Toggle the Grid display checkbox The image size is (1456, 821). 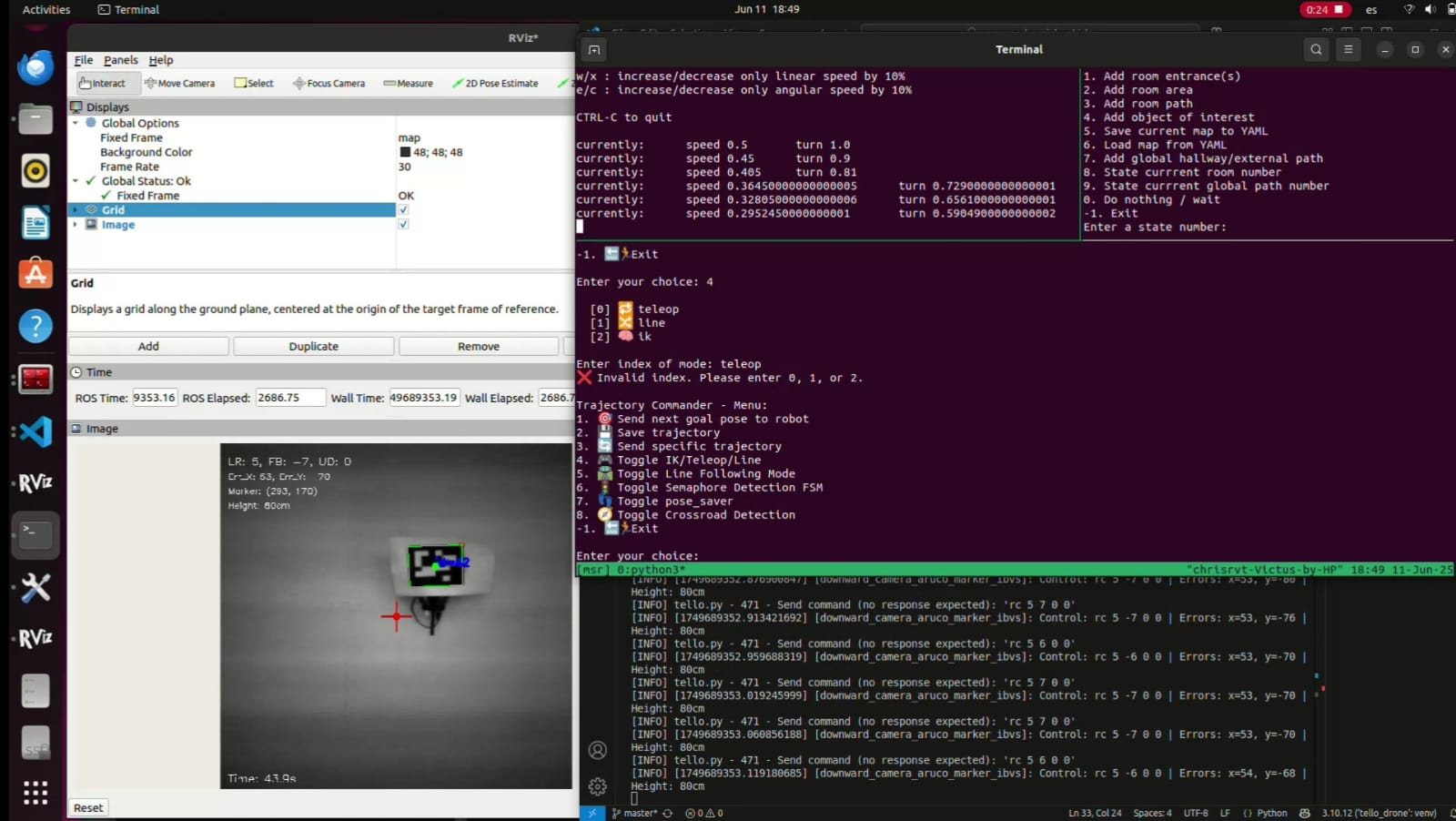pyautogui.click(x=403, y=210)
